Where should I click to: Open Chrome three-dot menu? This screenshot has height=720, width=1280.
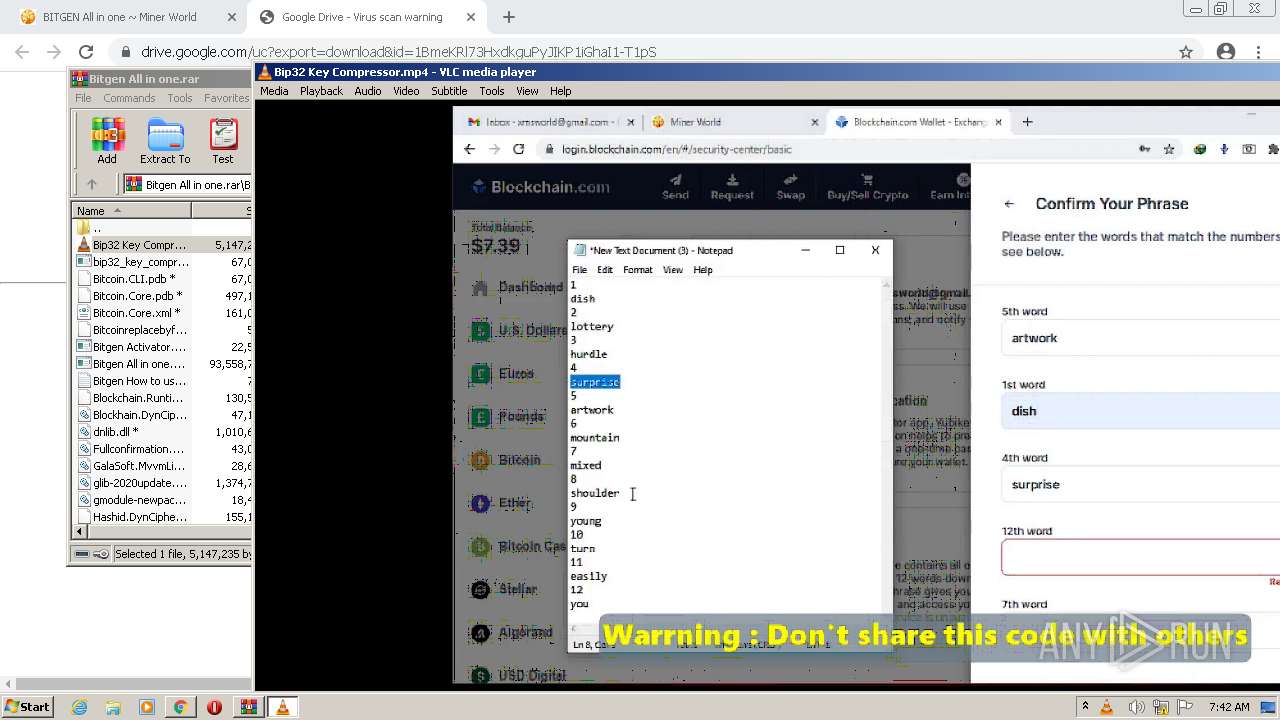pyautogui.click(x=1259, y=52)
